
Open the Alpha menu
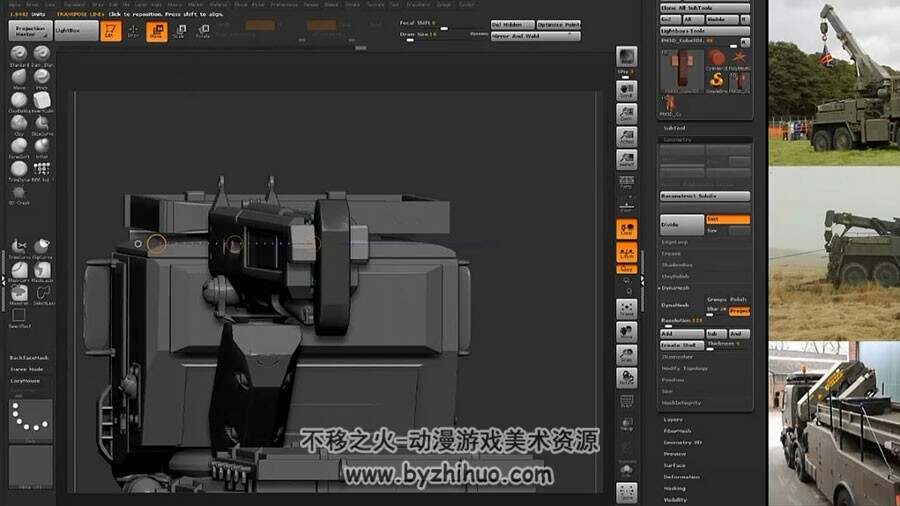click(x=14, y=5)
